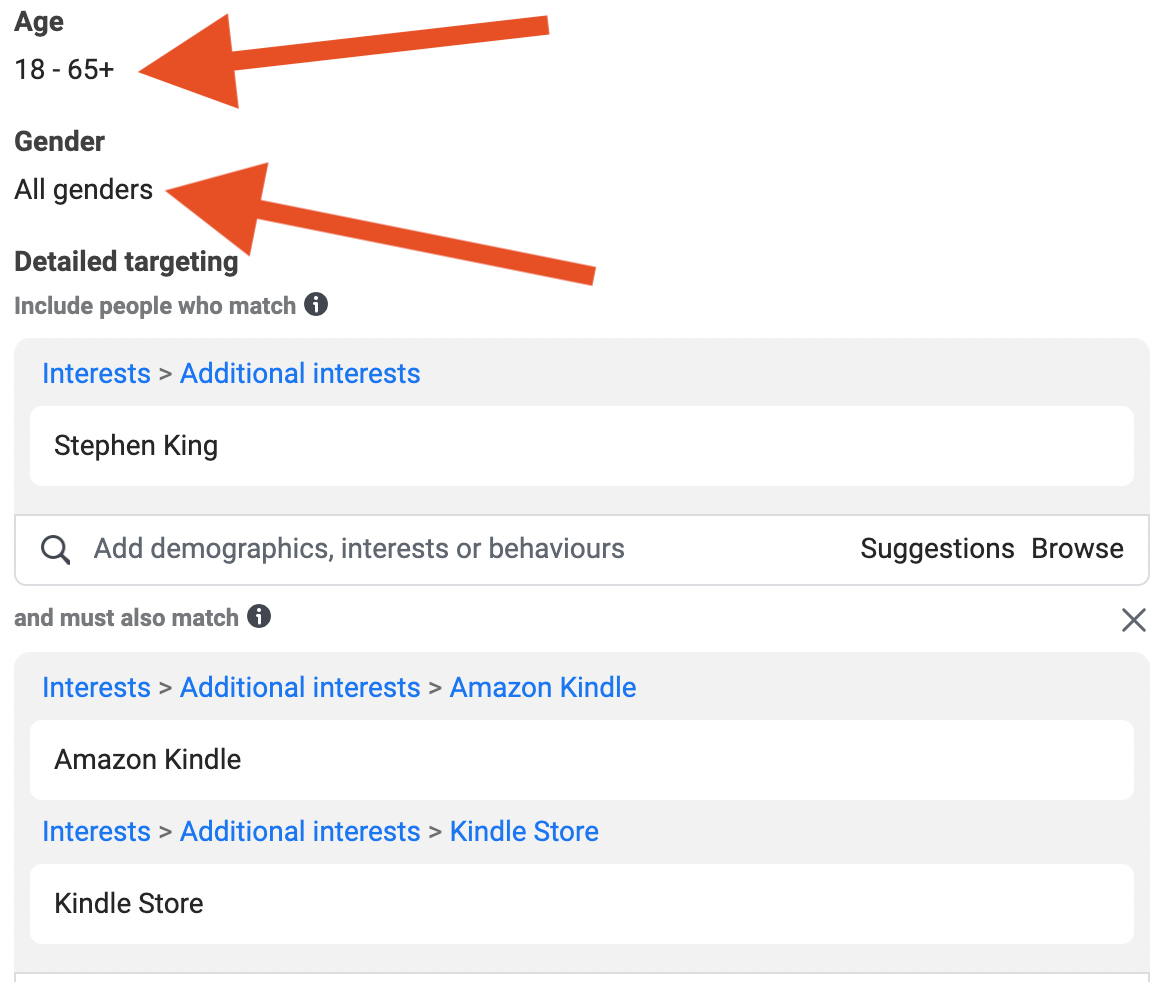Click the 'All genders' value

click(84, 190)
